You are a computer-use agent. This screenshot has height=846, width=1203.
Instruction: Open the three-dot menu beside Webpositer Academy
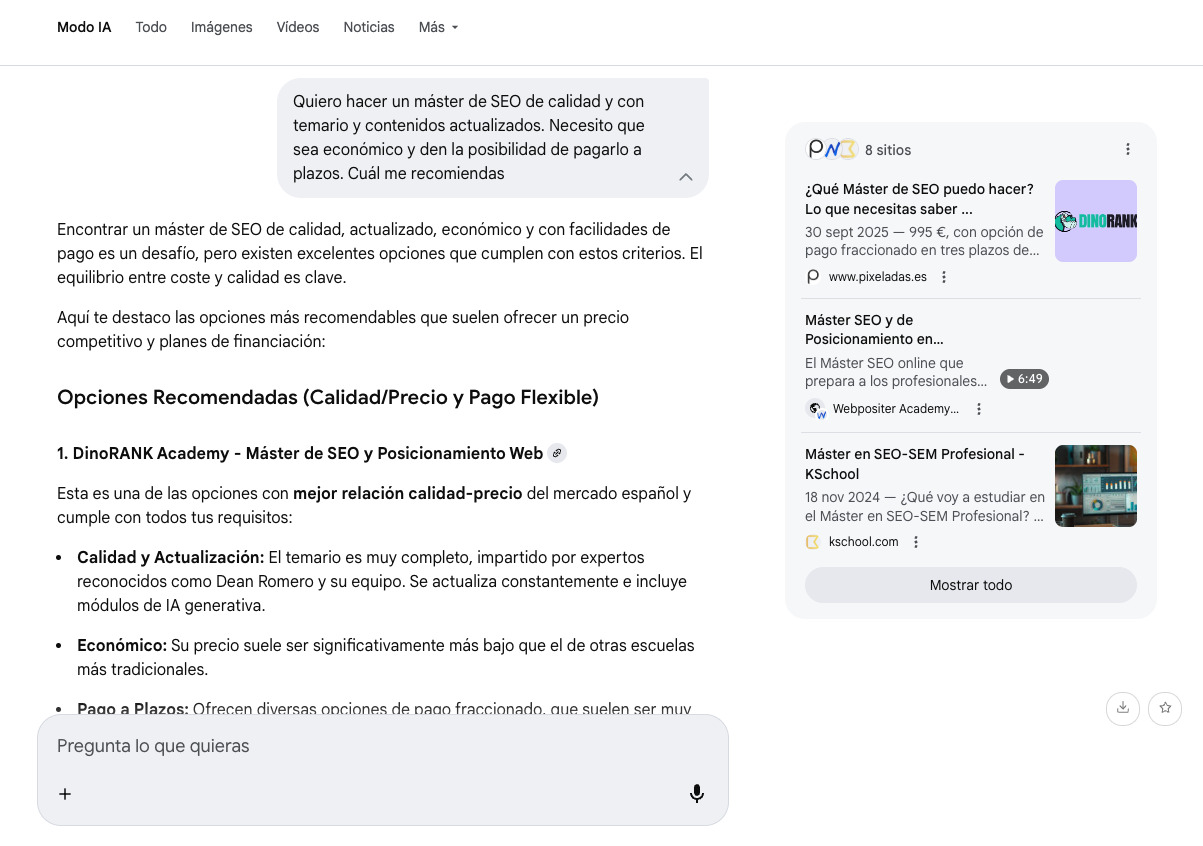(979, 409)
